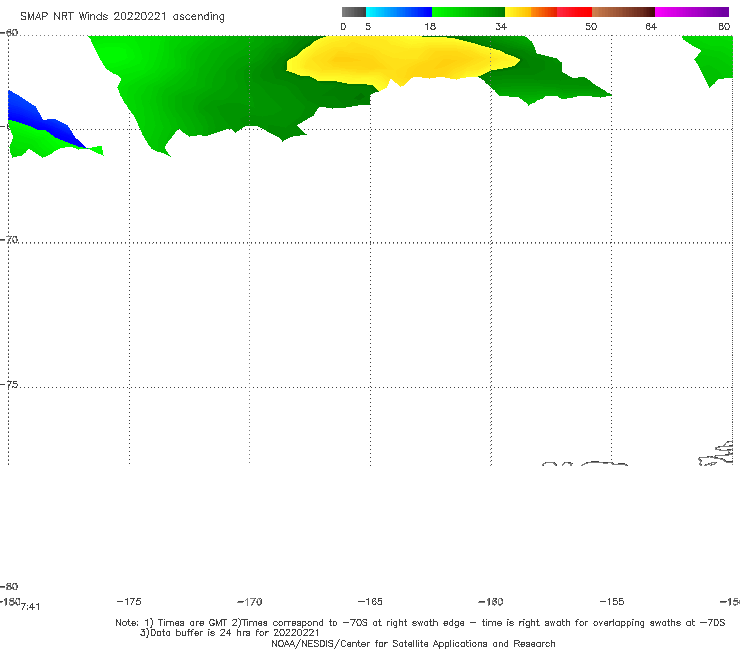
Task: Pick the yellow-to-red segment of the color bar
Action: point(548,12)
